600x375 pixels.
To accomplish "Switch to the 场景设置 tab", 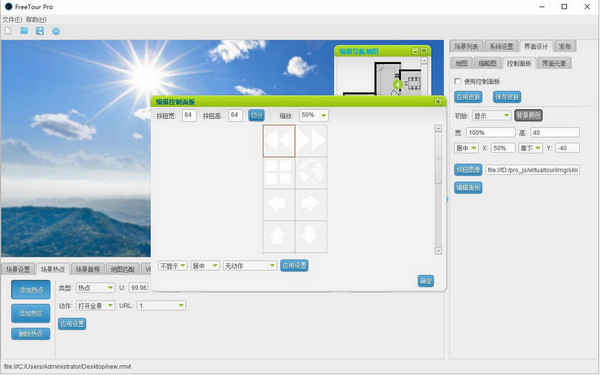I will coord(18,269).
